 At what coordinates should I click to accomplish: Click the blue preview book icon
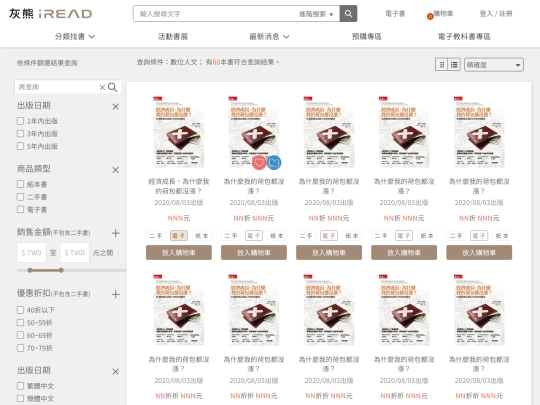point(274,162)
